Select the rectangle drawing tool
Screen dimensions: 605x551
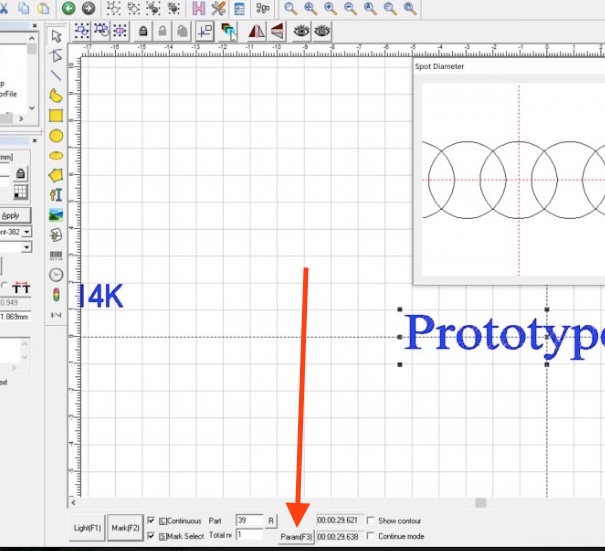tap(57, 115)
